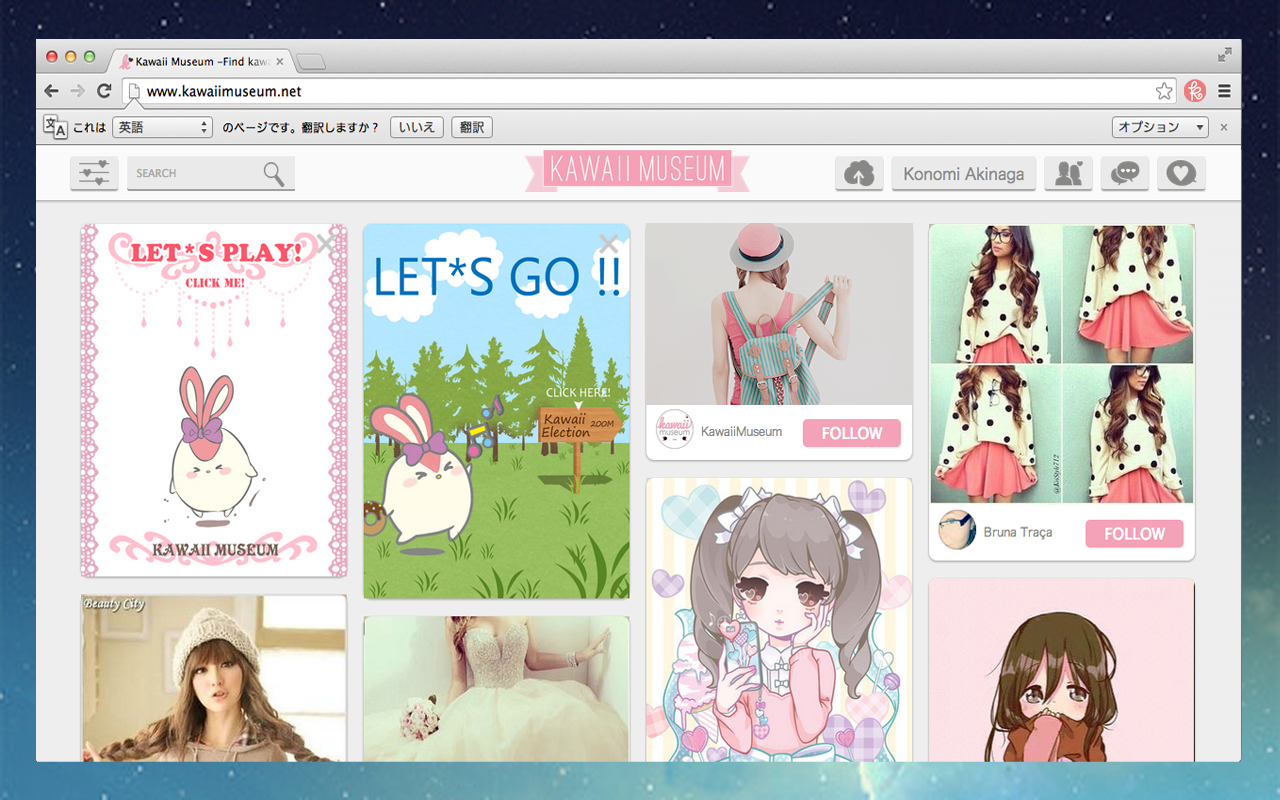The width and height of the screenshot is (1280, 800).
Task: Switch to the Kawaii Museum browser tab
Action: [196, 60]
